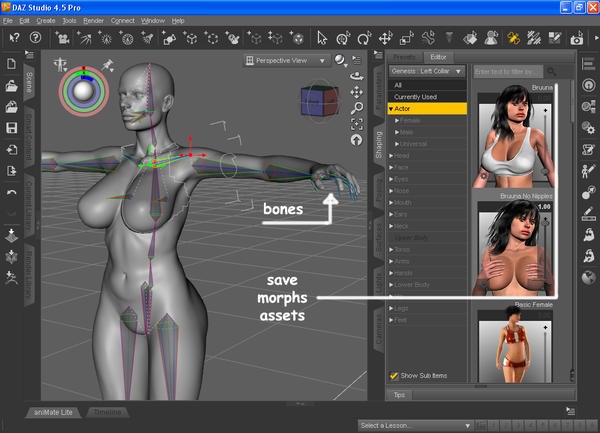Viewport: 600px width, 433px height.
Task: Click the figure with pencil icon in right sidebar
Action: (x=589, y=171)
